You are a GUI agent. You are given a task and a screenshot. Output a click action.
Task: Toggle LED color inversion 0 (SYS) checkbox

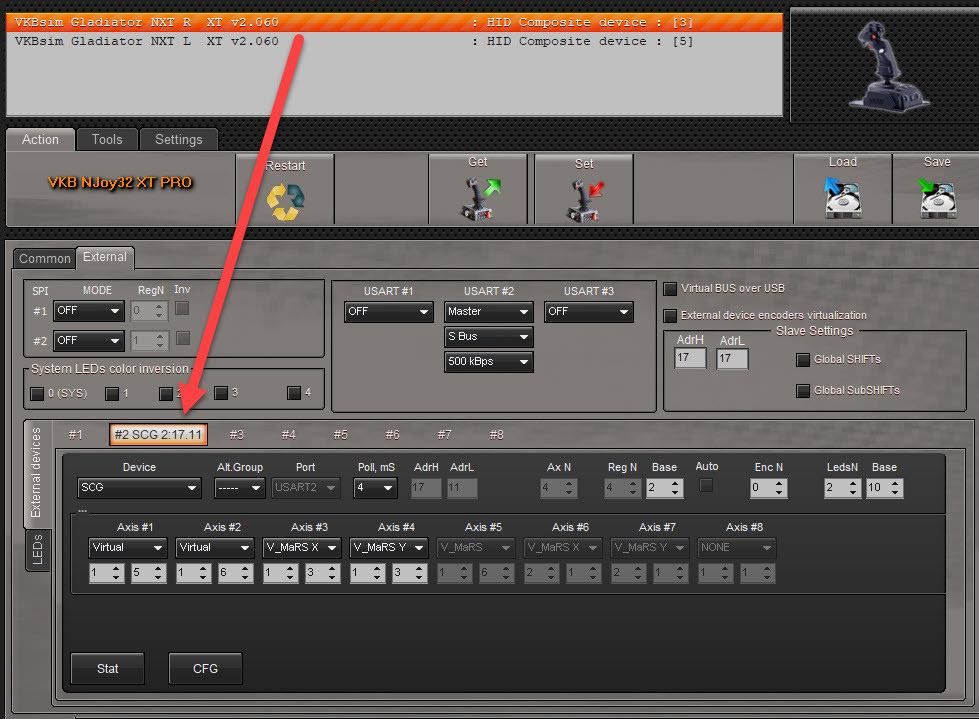coord(37,394)
